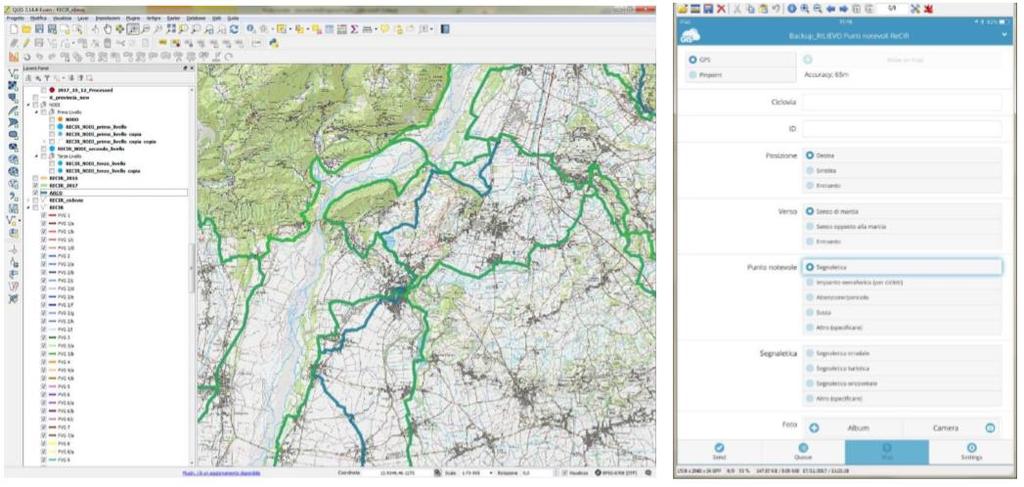This screenshot has width=1024, height=487.
Task: Click the Open Project folder icon in QGIS
Action: point(26,29)
